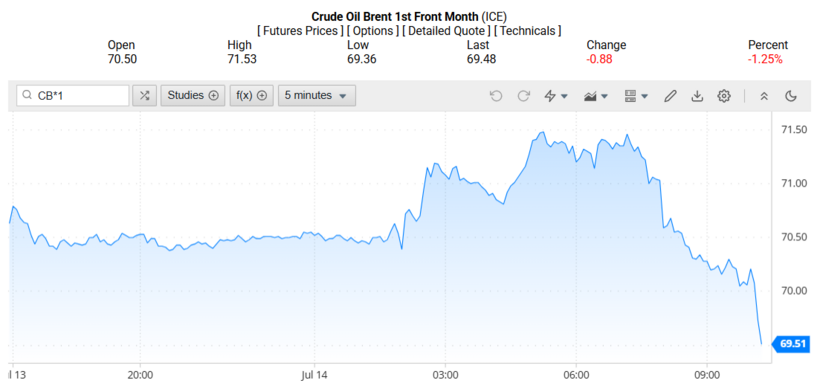Add a study via Studies button
The height and width of the screenshot is (383, 820).
pyautogui.click(x=192, y=96)
